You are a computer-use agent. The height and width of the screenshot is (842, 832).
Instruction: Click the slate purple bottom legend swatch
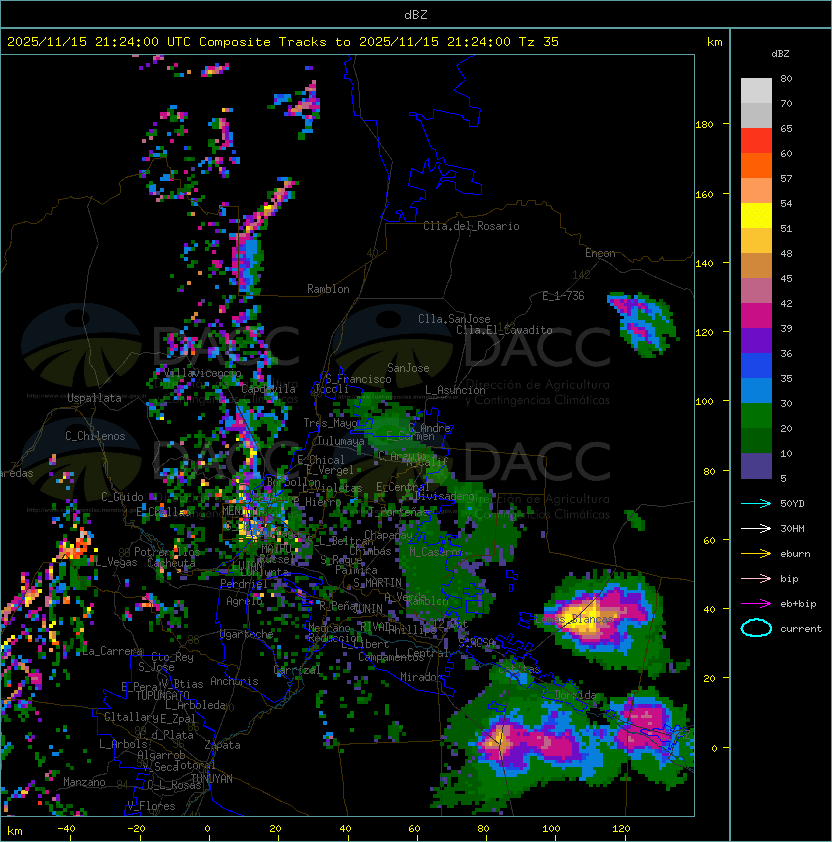pyautogui.click(x=756, y=466)
